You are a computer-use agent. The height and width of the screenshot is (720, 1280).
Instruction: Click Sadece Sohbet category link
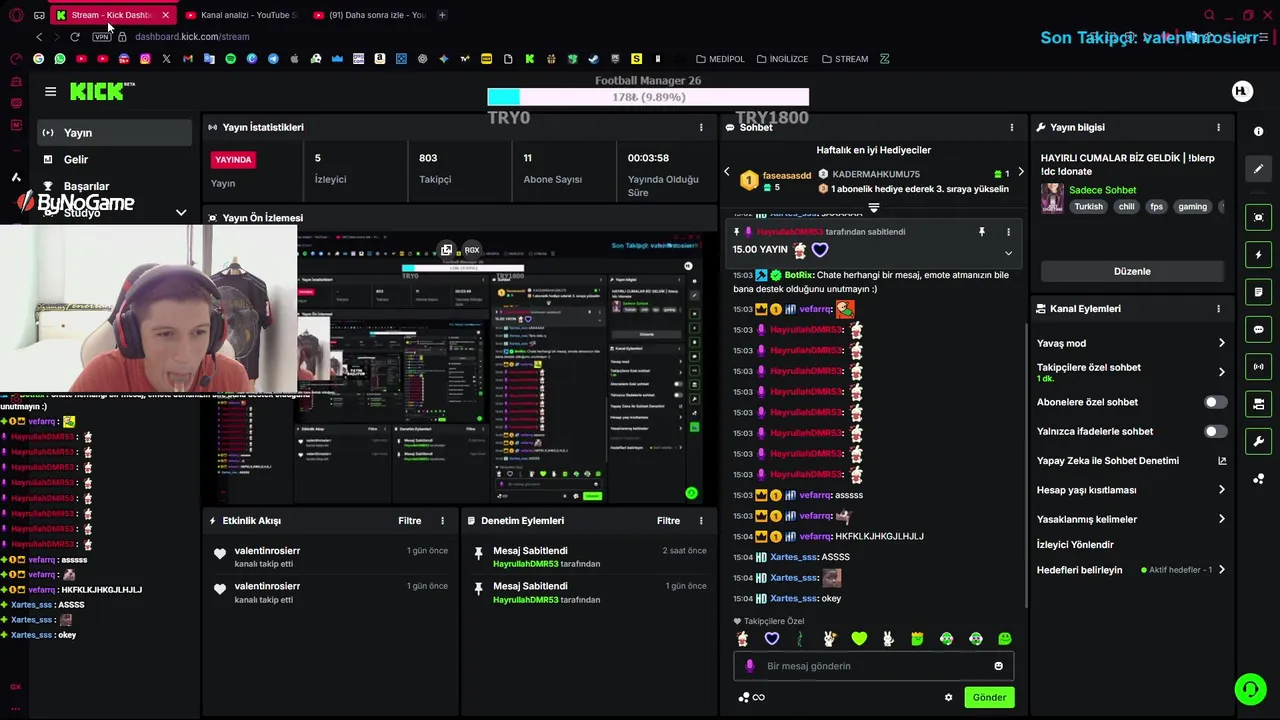pyautogui.click(x=1102, y=190)
